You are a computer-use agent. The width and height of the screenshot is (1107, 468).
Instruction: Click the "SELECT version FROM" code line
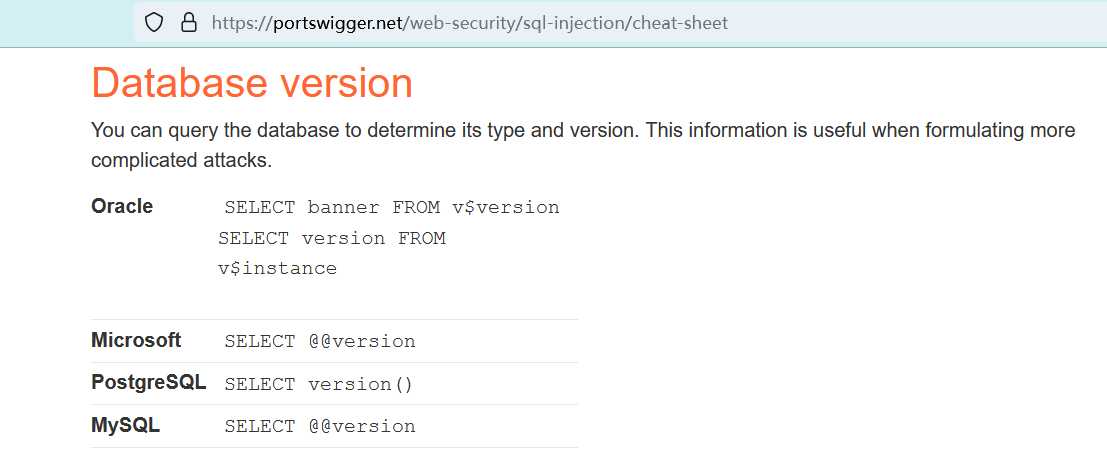332,238
